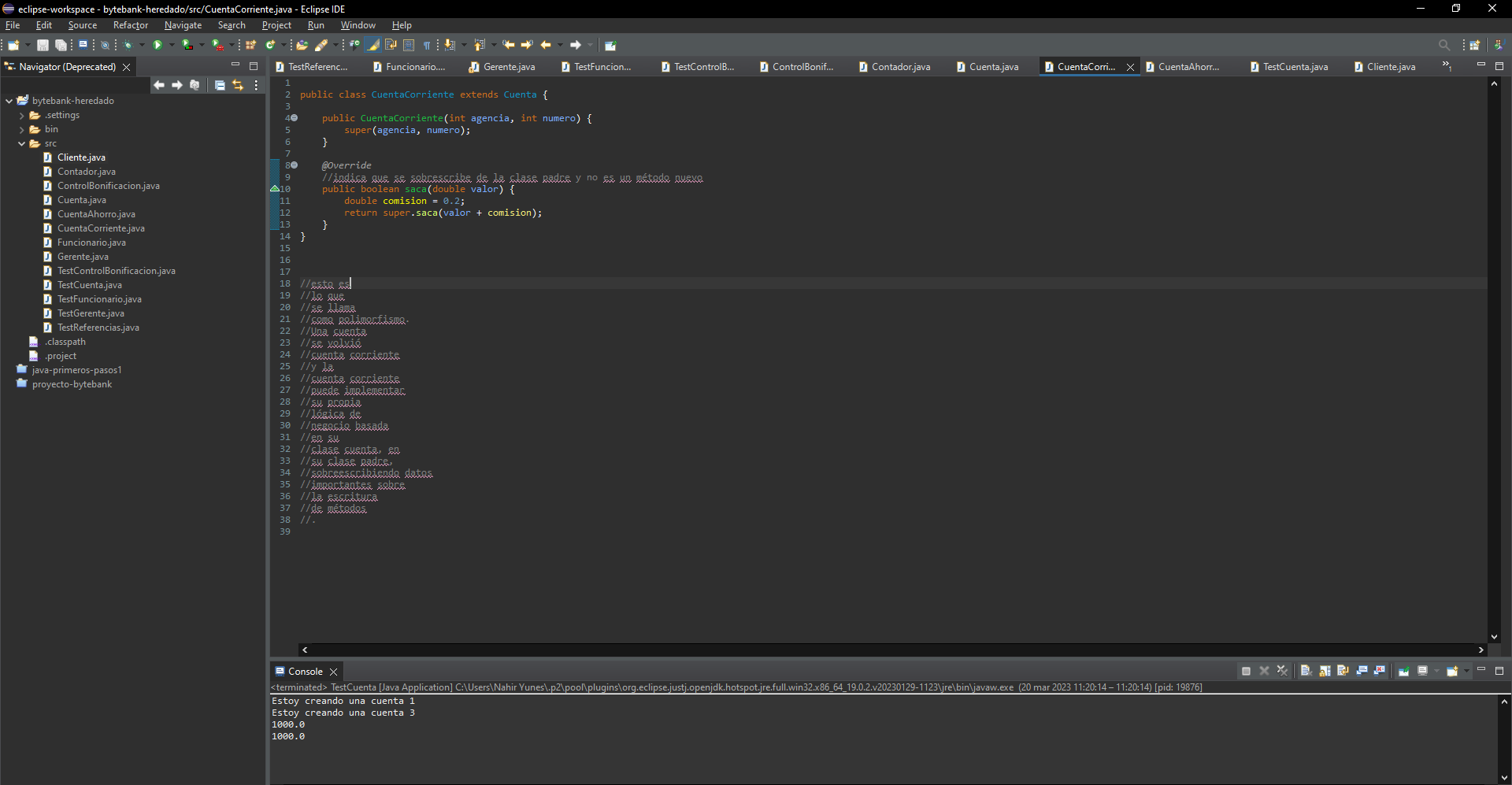Toggle Link with Editor in Navigator

pyautogui.click(x=238, y=85)
